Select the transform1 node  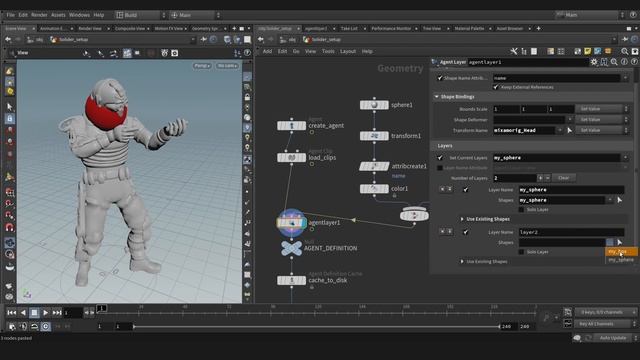[x=374, y=136]
